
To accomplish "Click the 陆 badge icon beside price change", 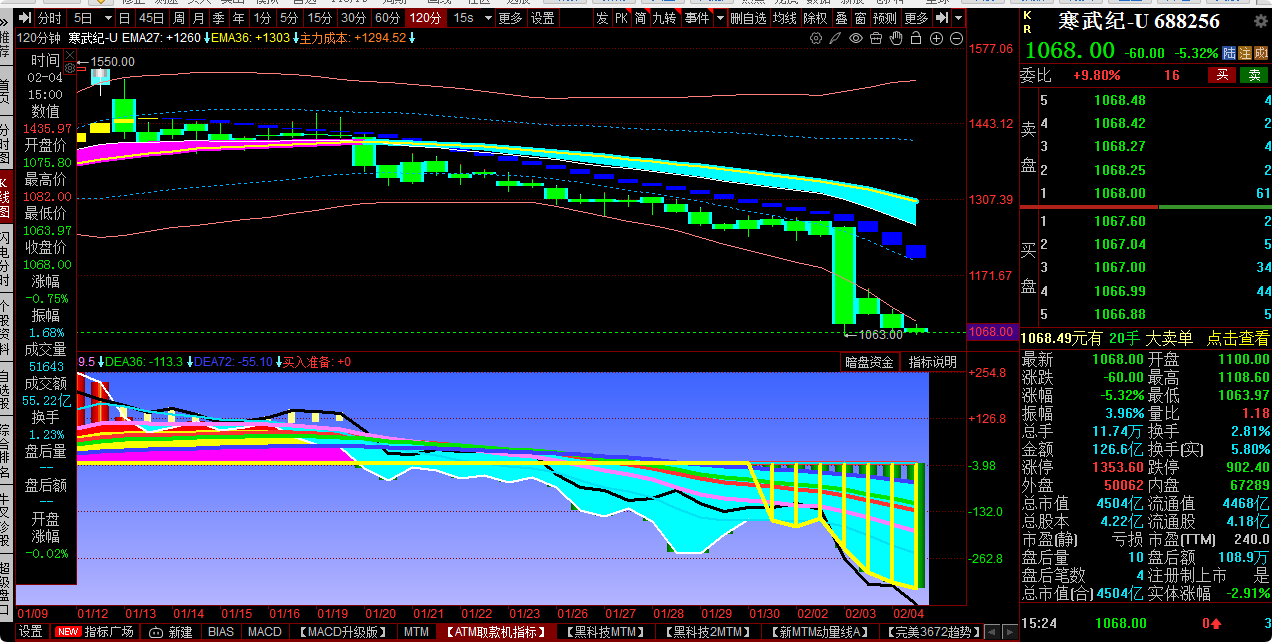I will (x=1231, y=52).
